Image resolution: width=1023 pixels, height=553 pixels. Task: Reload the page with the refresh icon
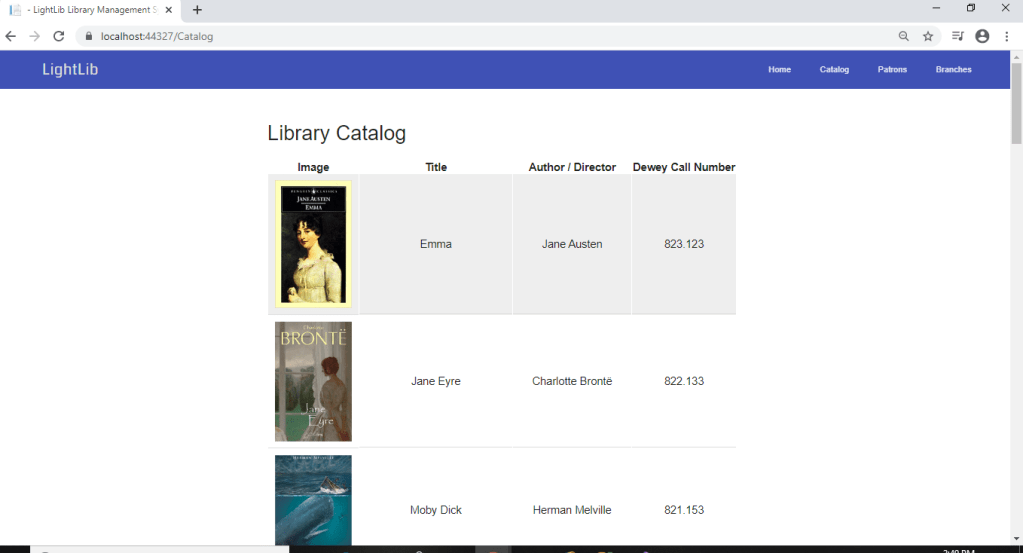click(59, 36)
